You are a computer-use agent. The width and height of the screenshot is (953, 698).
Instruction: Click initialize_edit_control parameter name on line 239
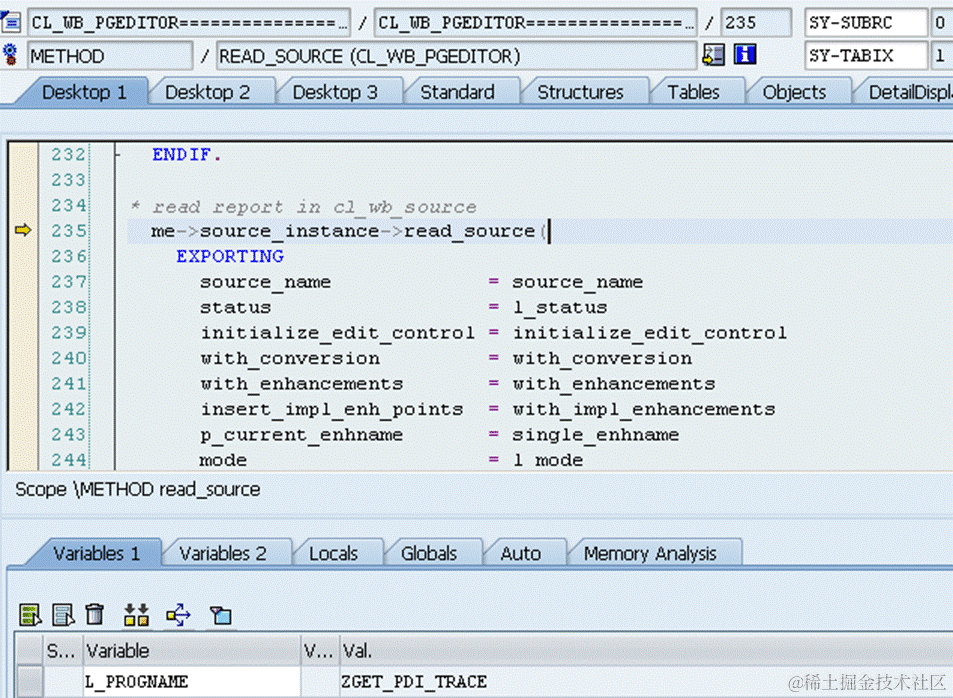click(x=337, y=333)
